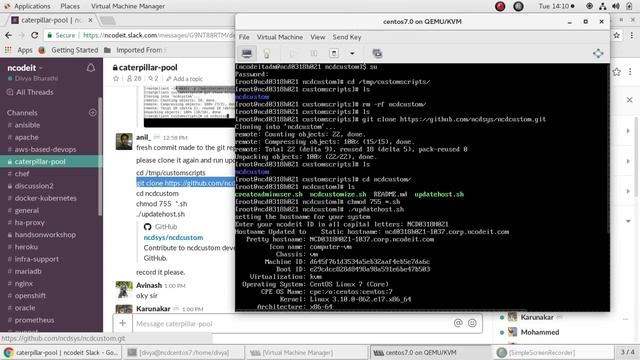This screenshot has height=360, width=640.
Task: View channel member list (28 members)
Action: pyautogui.click(x=134, y=78)
